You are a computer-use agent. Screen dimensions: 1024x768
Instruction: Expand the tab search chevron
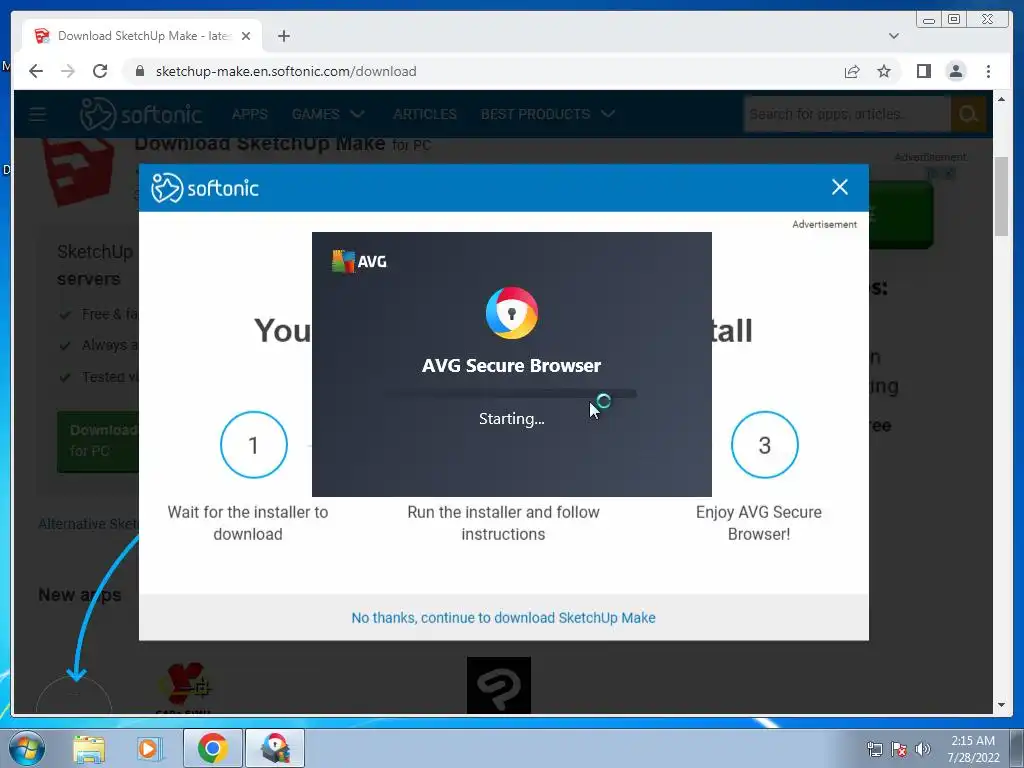tap(893, 36)
